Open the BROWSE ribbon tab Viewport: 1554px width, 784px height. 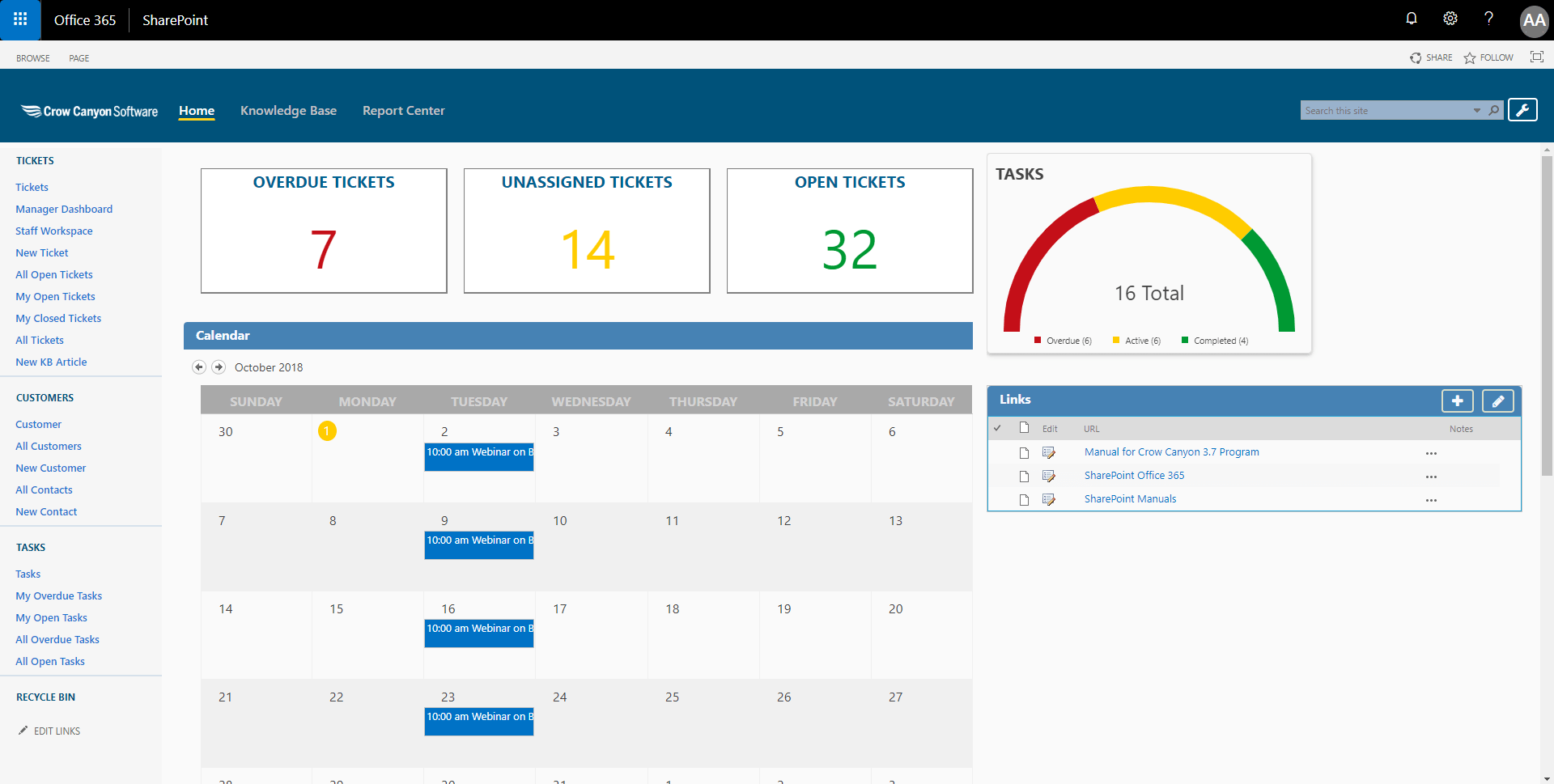pyautogui.click(x=33, y=58)
